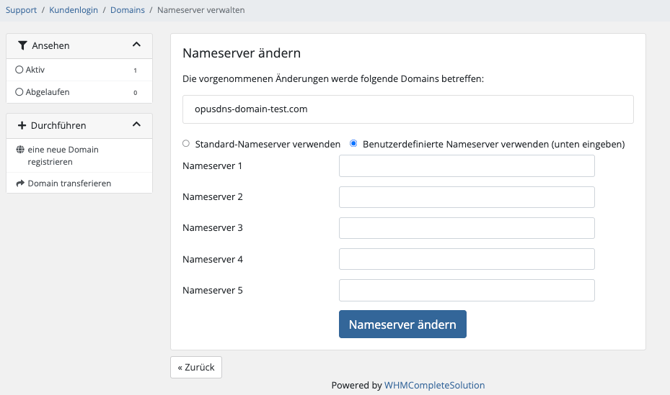The image size is (670, 395).
Task: Click the Nameserver ändern submit button
Action: pyautogui.click(x=403, y=324)
